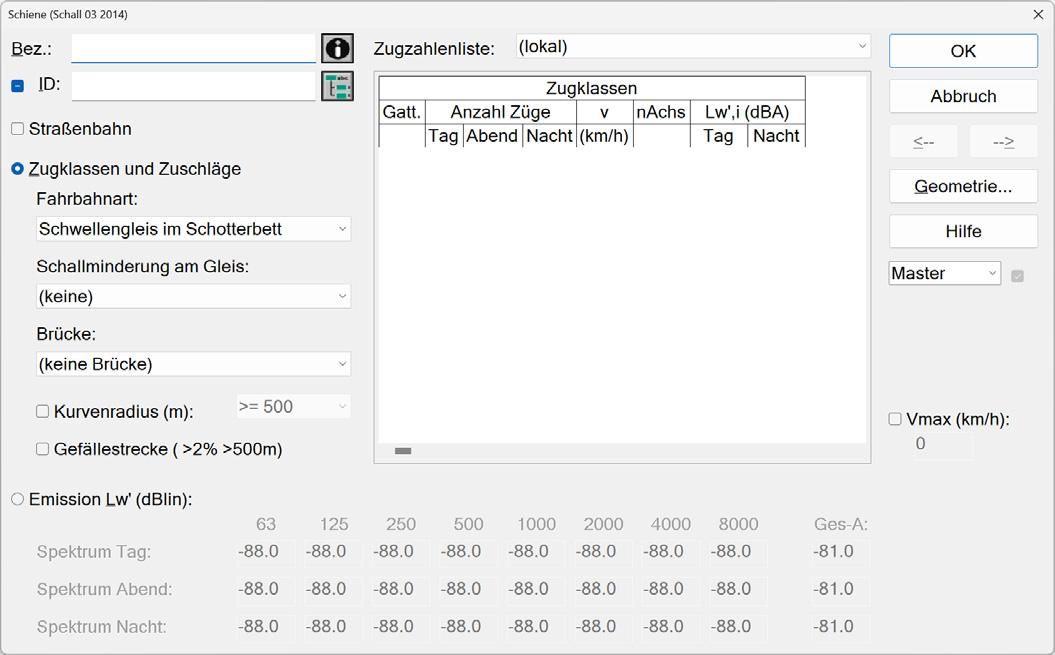The image size is (1055, 655).
Task: Open the Kurvenradius >= 500 dropdown
Action: tap(293, 407)
